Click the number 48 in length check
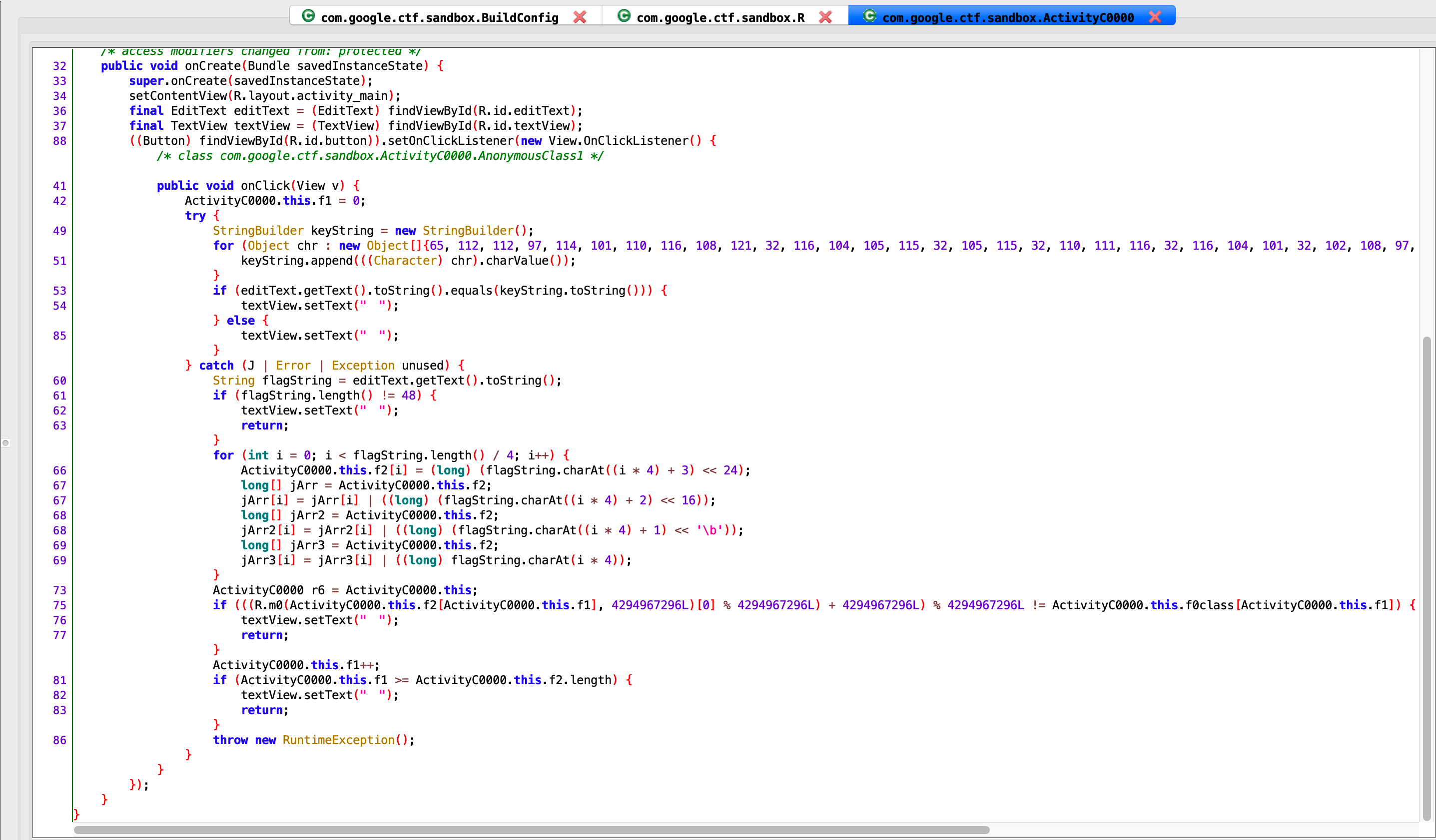The image size is (1436, 840). pyautogui.click(x=409, y=395)
